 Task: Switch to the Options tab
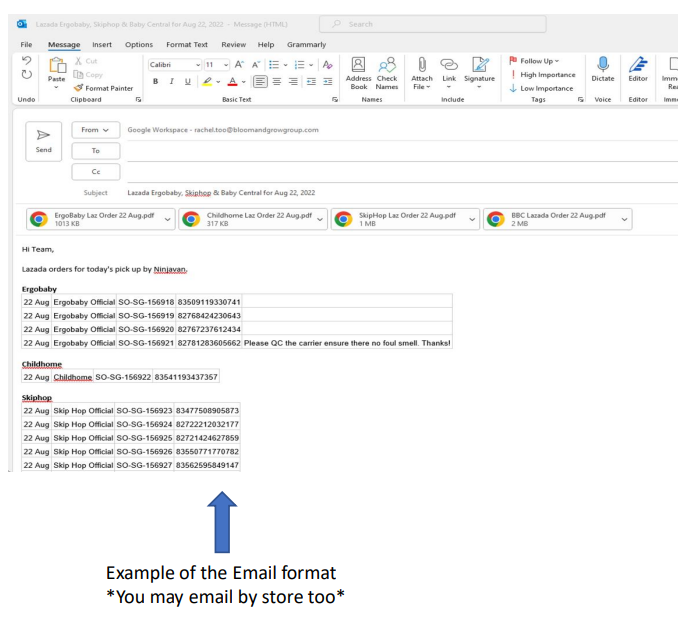click(139, 45)
